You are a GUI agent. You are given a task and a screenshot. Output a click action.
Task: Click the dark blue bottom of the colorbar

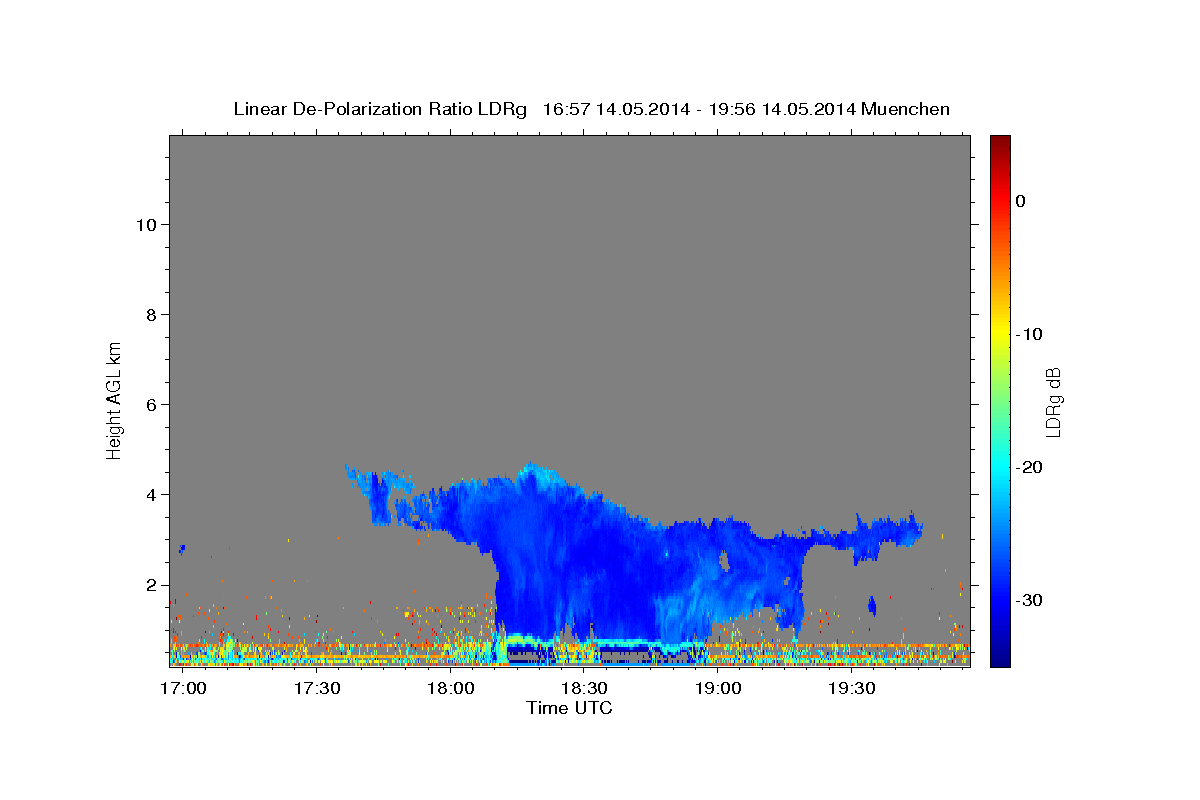pyautogui.click(x=1000, y=658)
